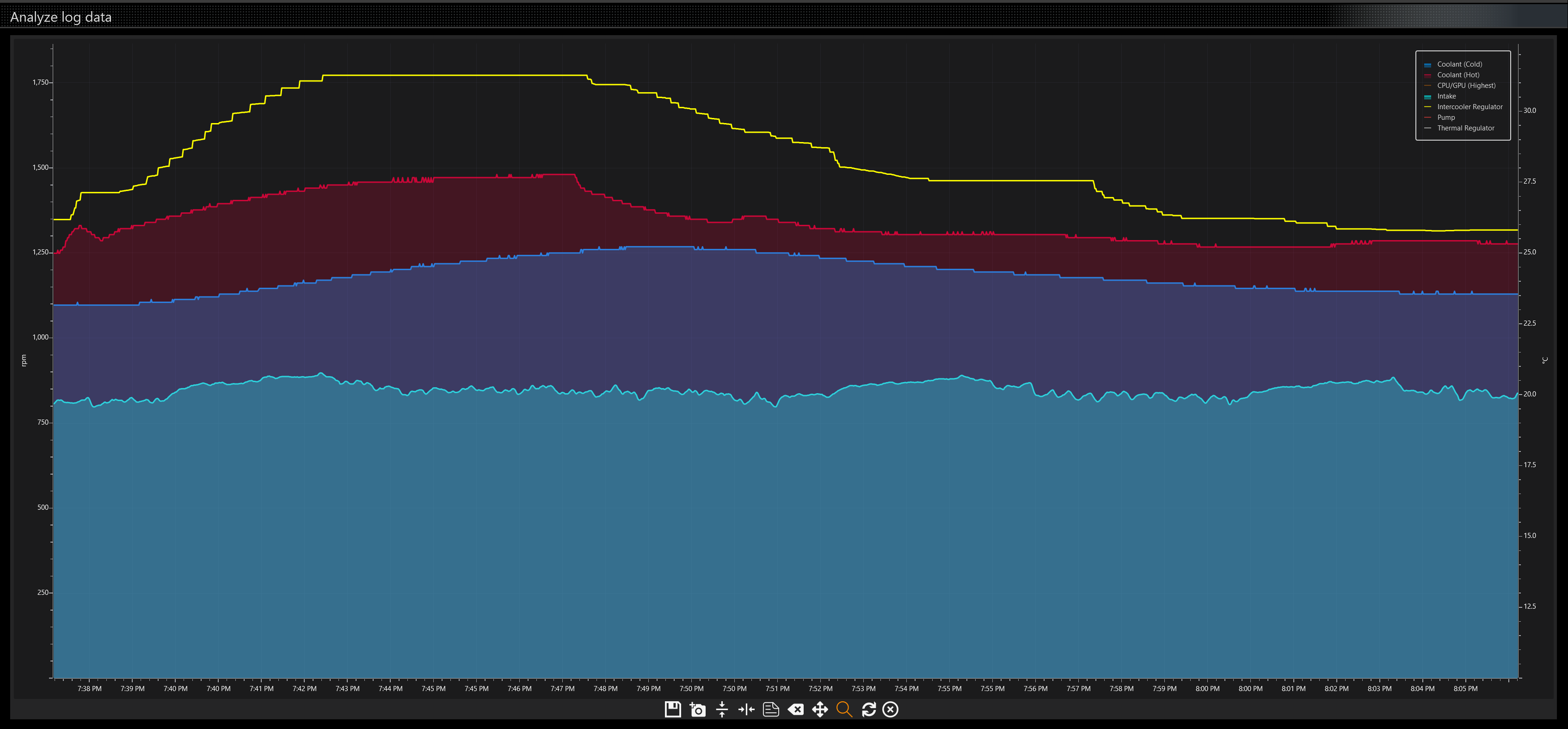This screenshot has height=729, width=1568.
Task: Click the Analyze log data title
Action: (x=61, y=17)
